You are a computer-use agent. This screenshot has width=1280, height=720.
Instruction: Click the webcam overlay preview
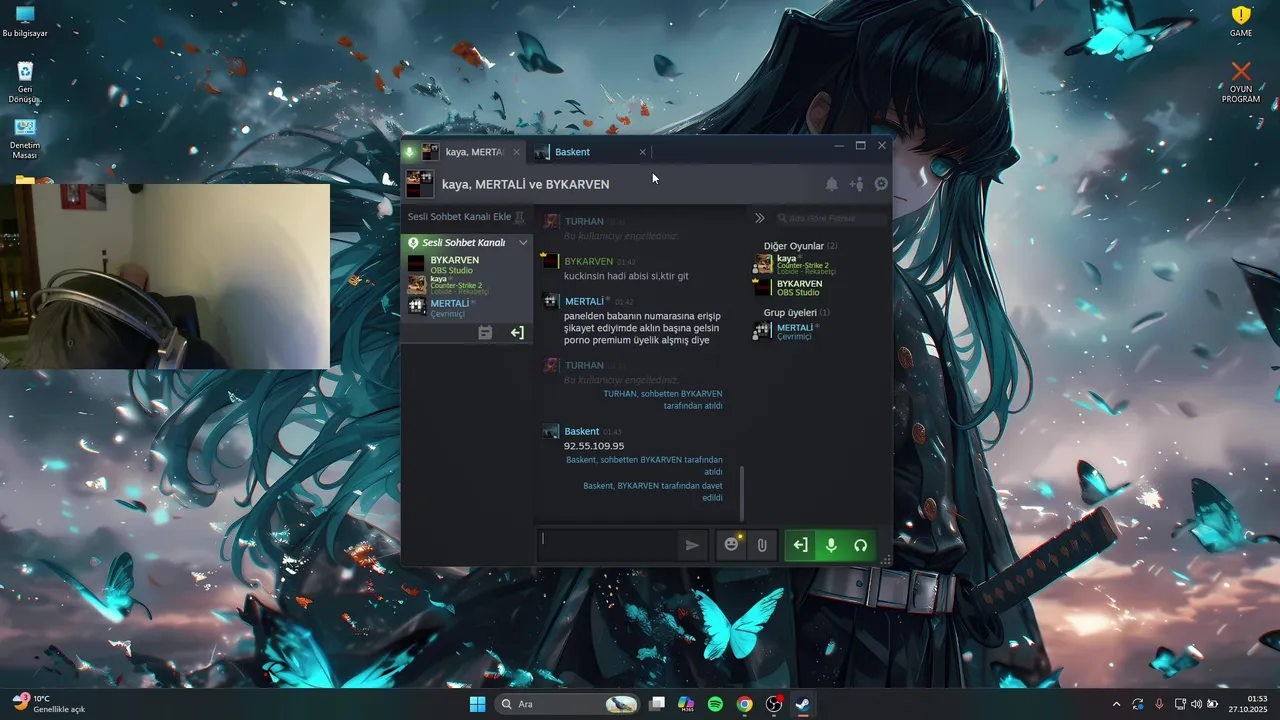pyautogui.click(x=165, y=276)
